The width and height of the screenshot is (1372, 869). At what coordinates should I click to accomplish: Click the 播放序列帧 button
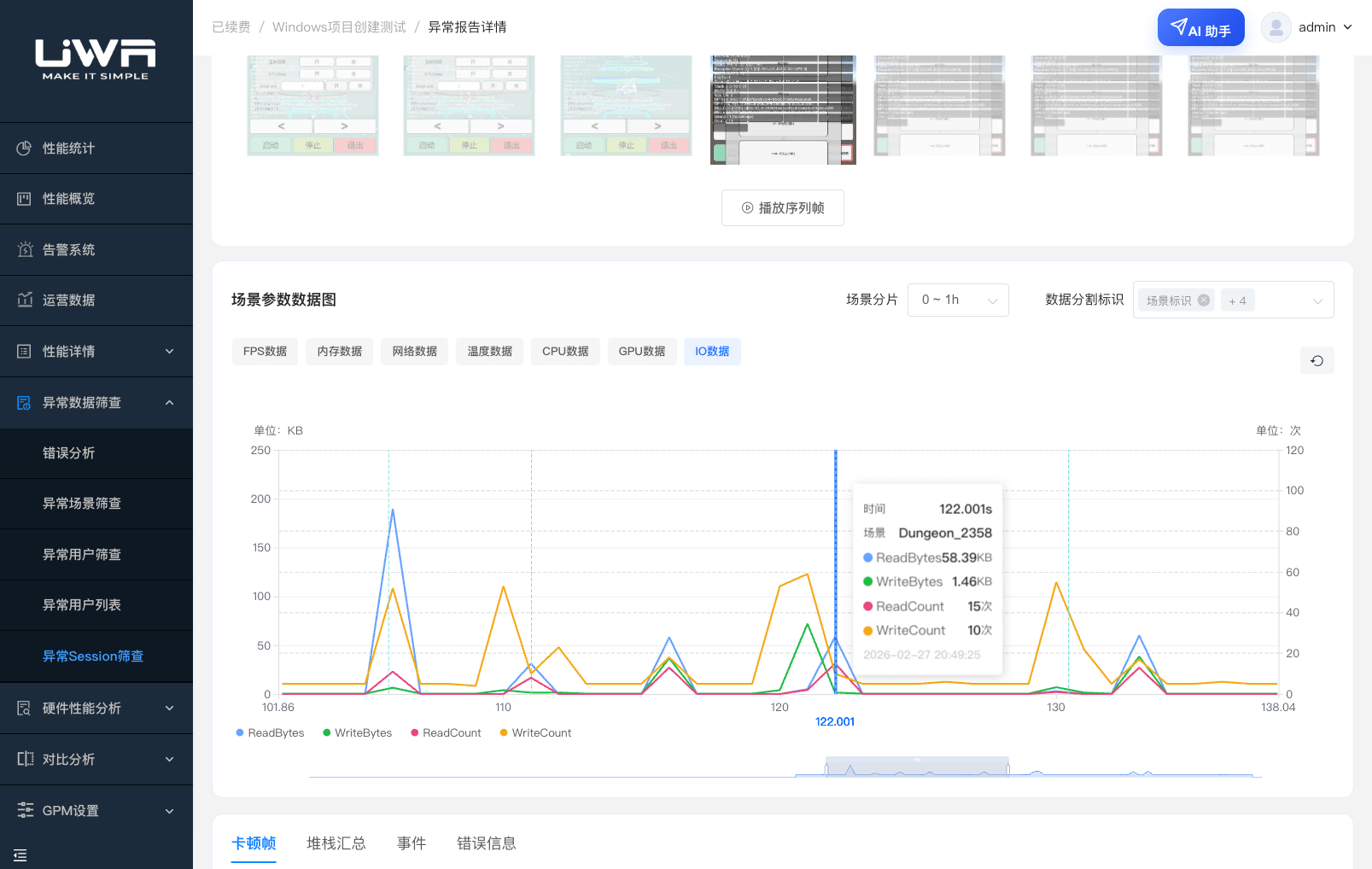782,207
